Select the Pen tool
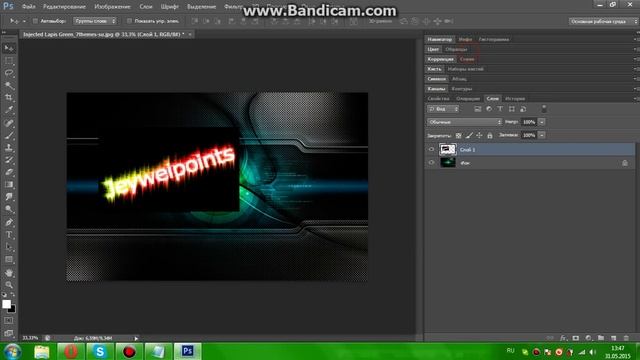 point(9,222)
